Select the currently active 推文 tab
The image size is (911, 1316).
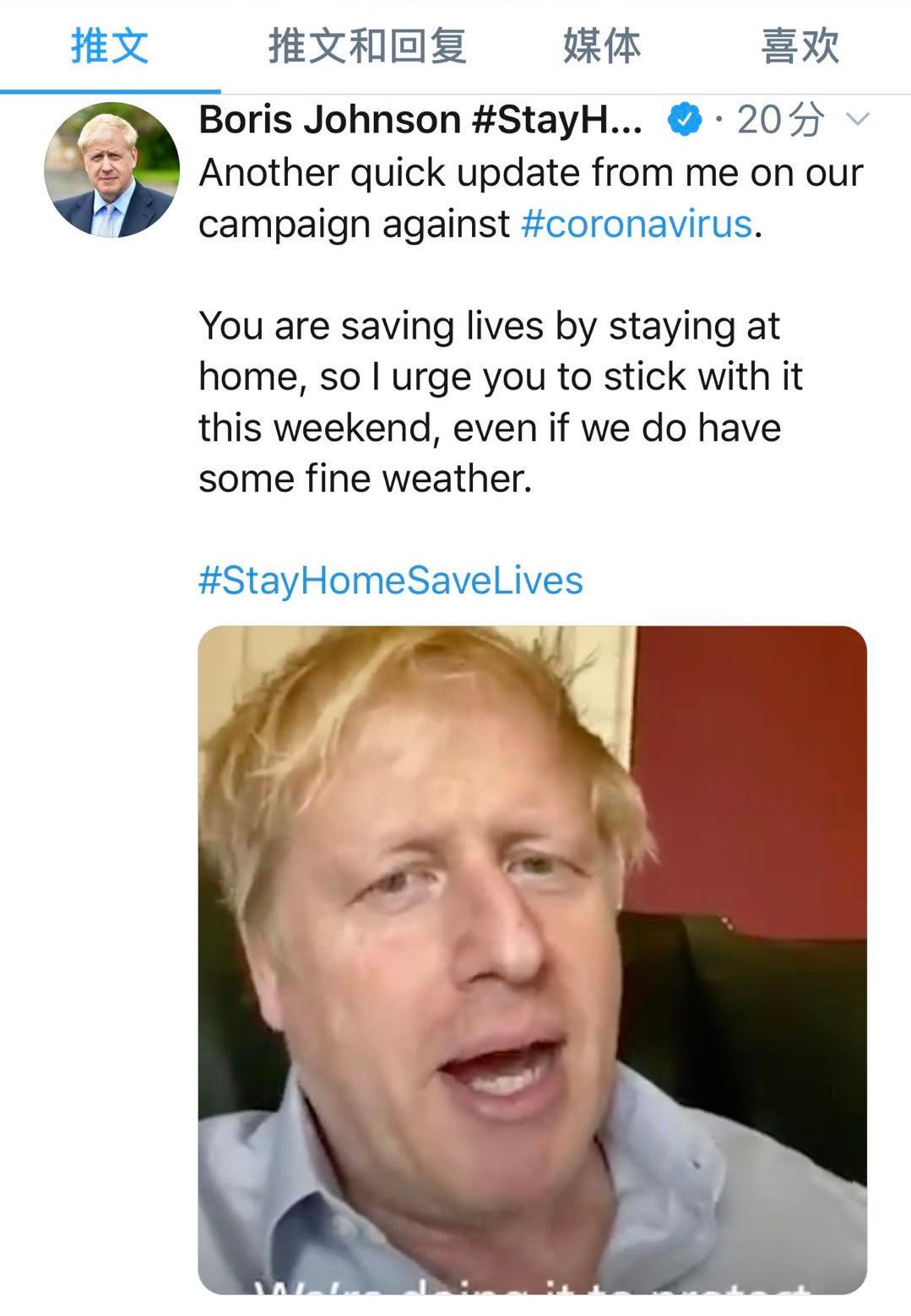pos(107,49)
